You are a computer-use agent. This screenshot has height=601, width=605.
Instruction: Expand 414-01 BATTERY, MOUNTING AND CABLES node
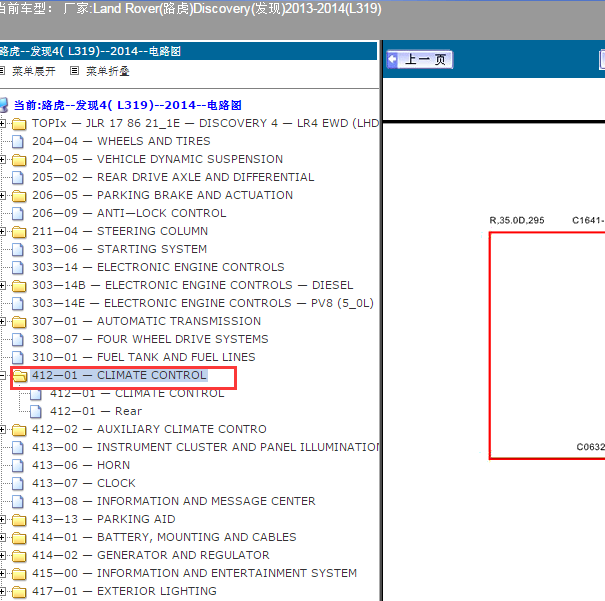tap(2, 537)
